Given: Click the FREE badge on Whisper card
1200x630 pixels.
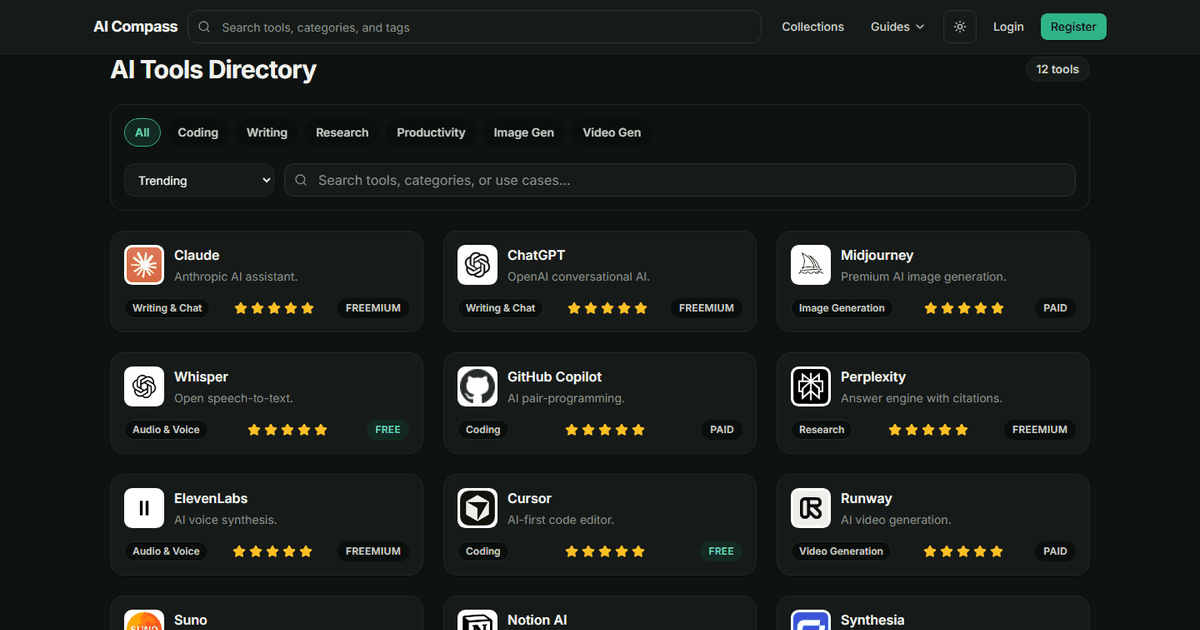Looking at the screenshot, I should [388, 430].
